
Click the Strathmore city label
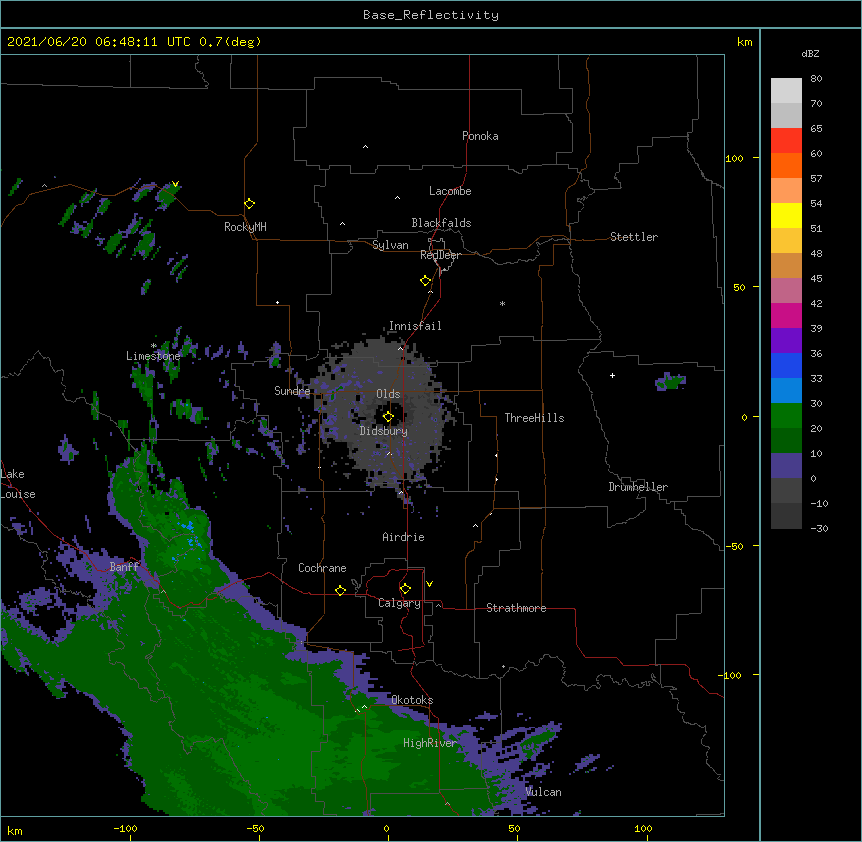pos(516,608)
